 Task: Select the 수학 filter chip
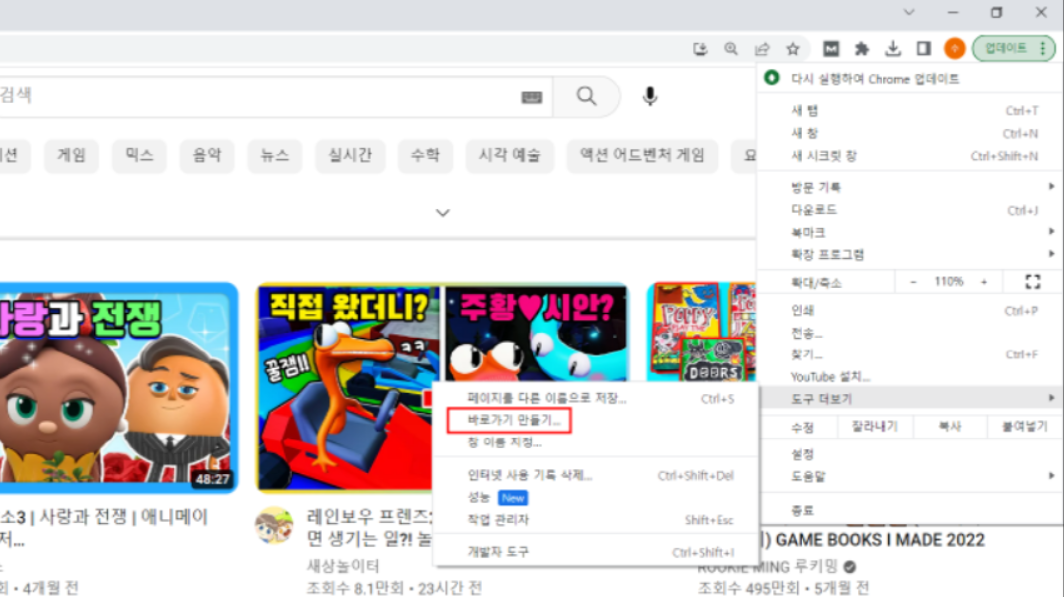[425, 155]
